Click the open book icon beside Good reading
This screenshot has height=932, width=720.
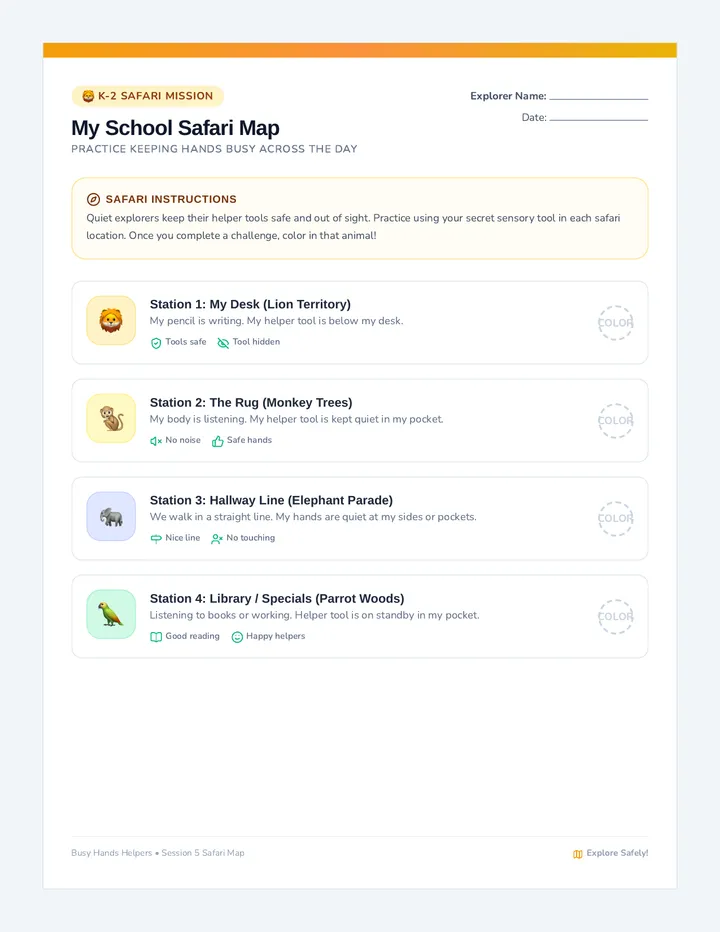pos(156,637)
